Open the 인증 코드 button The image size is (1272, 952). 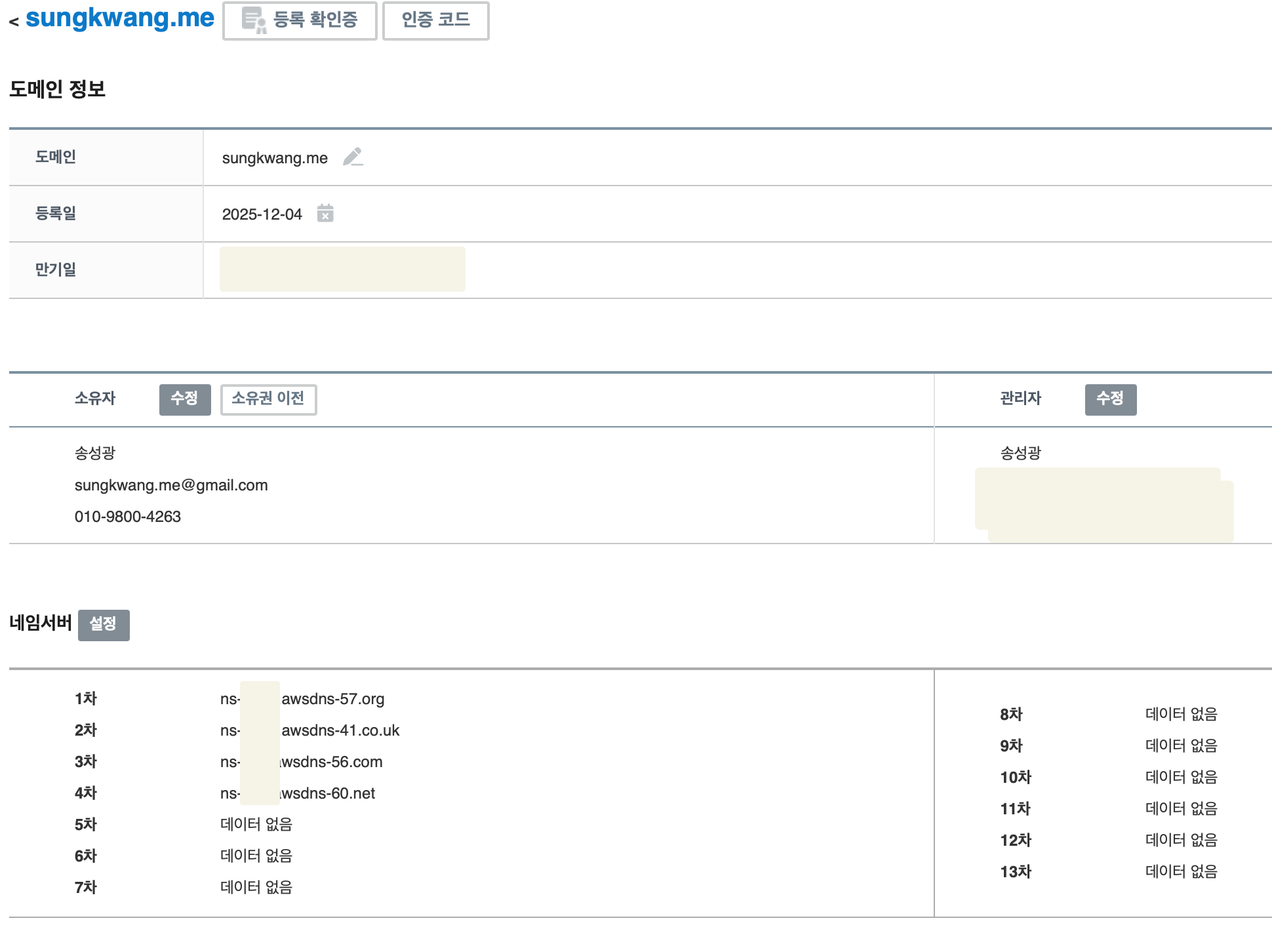435,20
